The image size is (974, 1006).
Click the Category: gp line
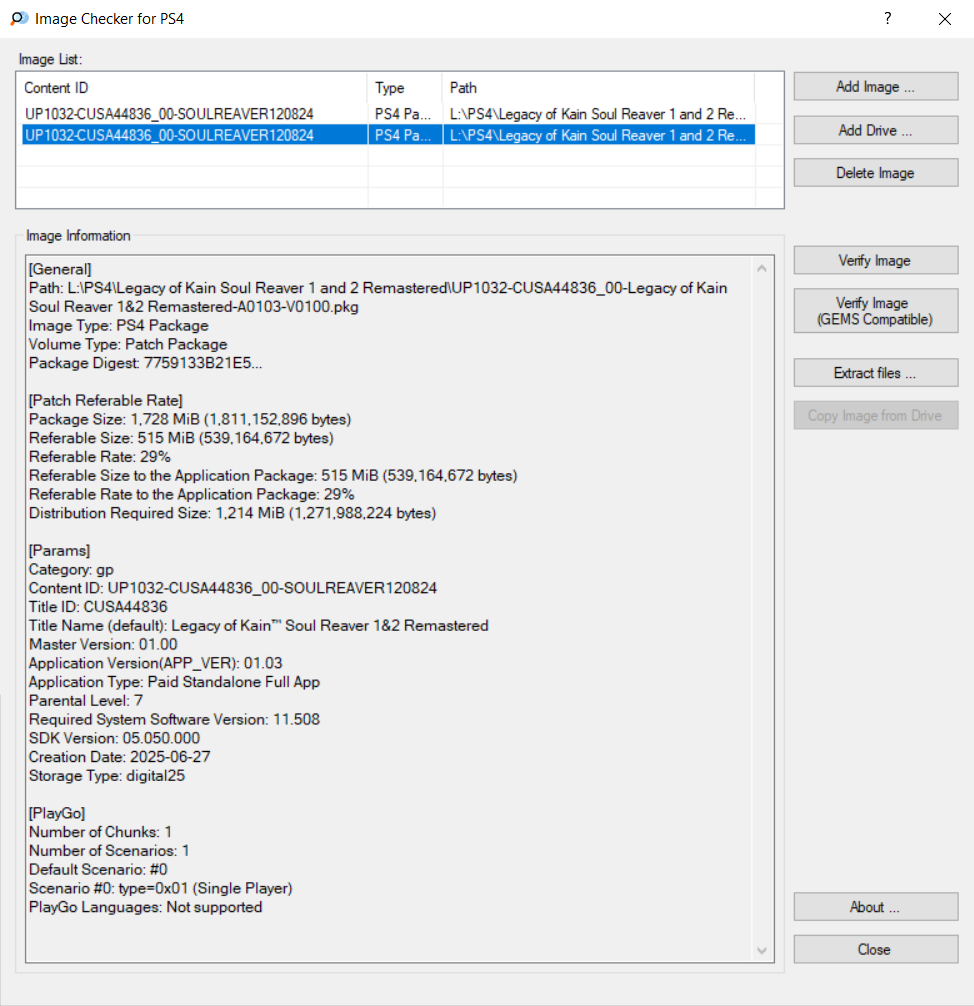[x=71, y=570]
